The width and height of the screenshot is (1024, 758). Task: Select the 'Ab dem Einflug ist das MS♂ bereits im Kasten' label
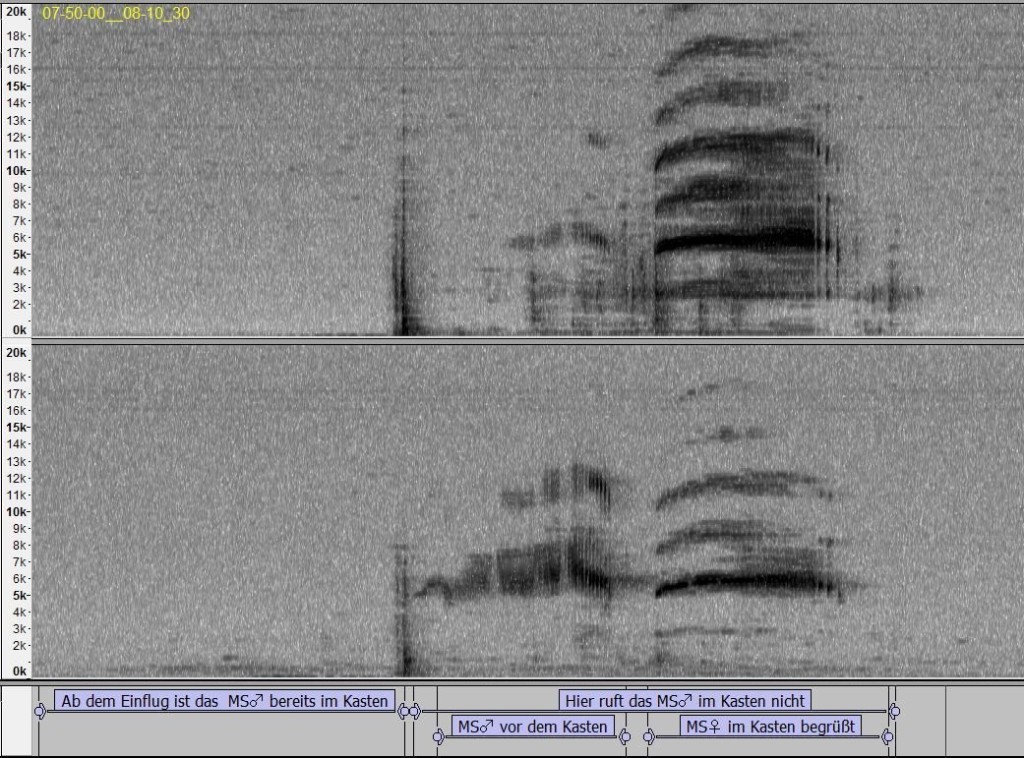(224, 701)
